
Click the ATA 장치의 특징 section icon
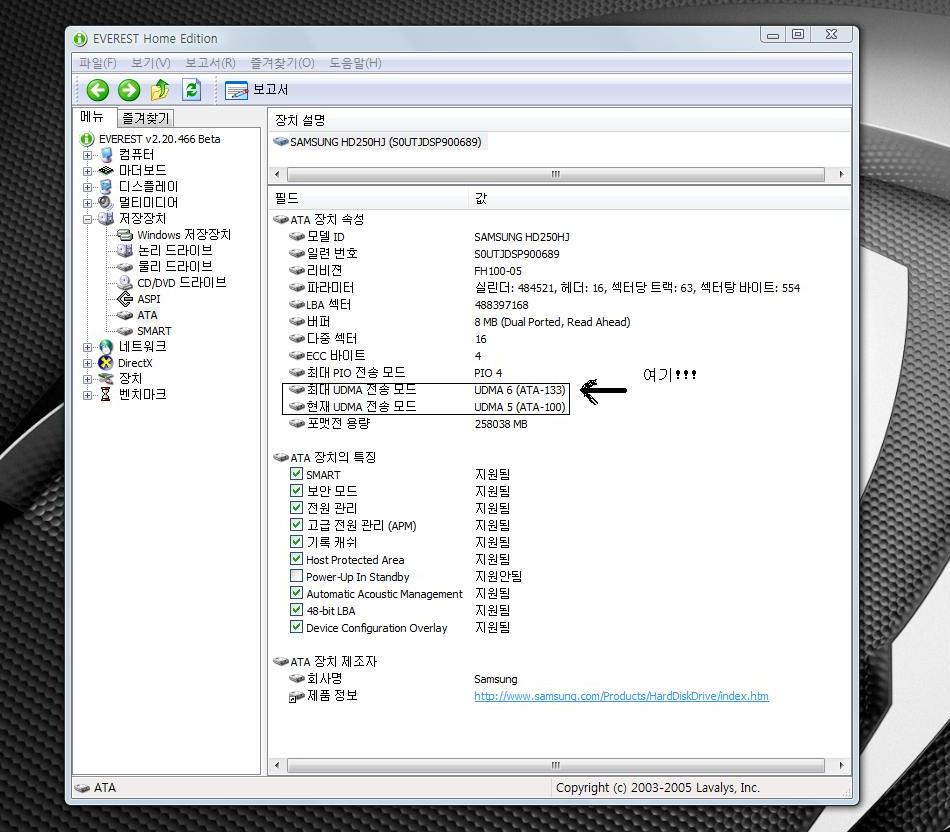tap(281, 458)
